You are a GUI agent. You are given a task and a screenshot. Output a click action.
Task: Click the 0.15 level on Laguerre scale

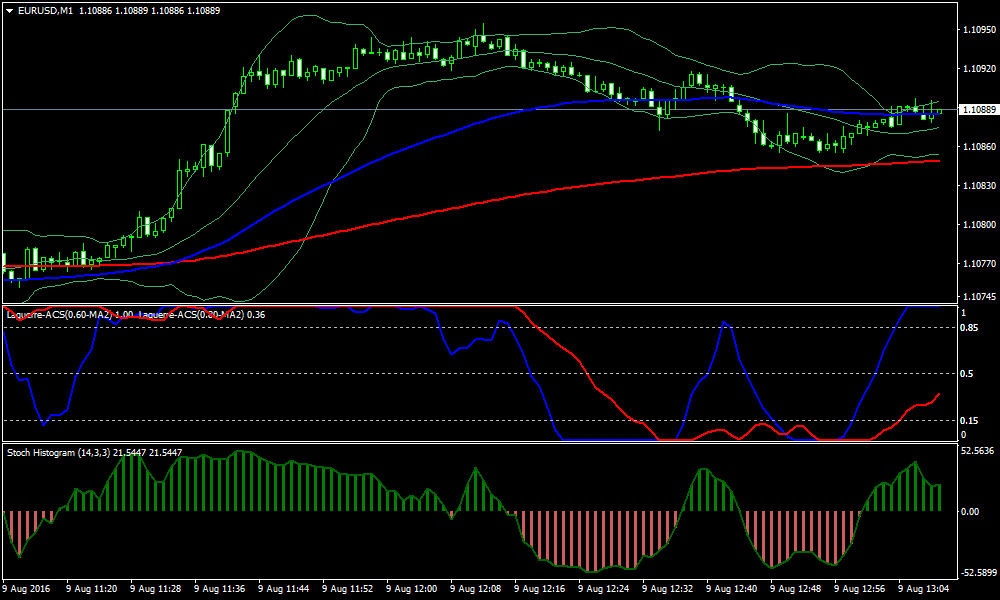click(x=967, y=420)
